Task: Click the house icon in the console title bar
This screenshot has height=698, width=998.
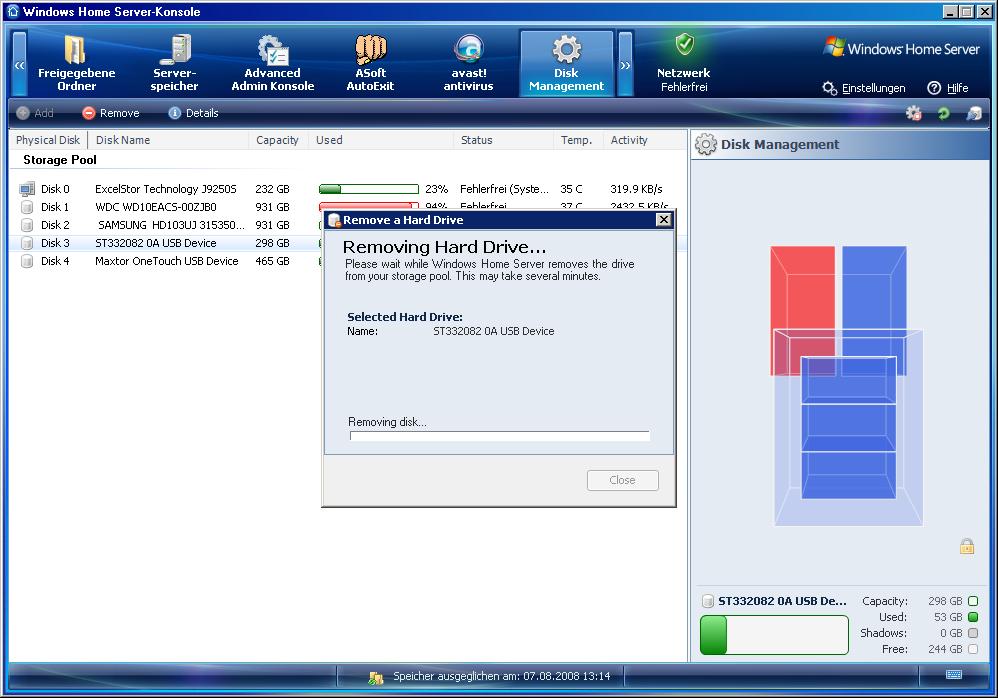Action: click(x=13, y=11)
